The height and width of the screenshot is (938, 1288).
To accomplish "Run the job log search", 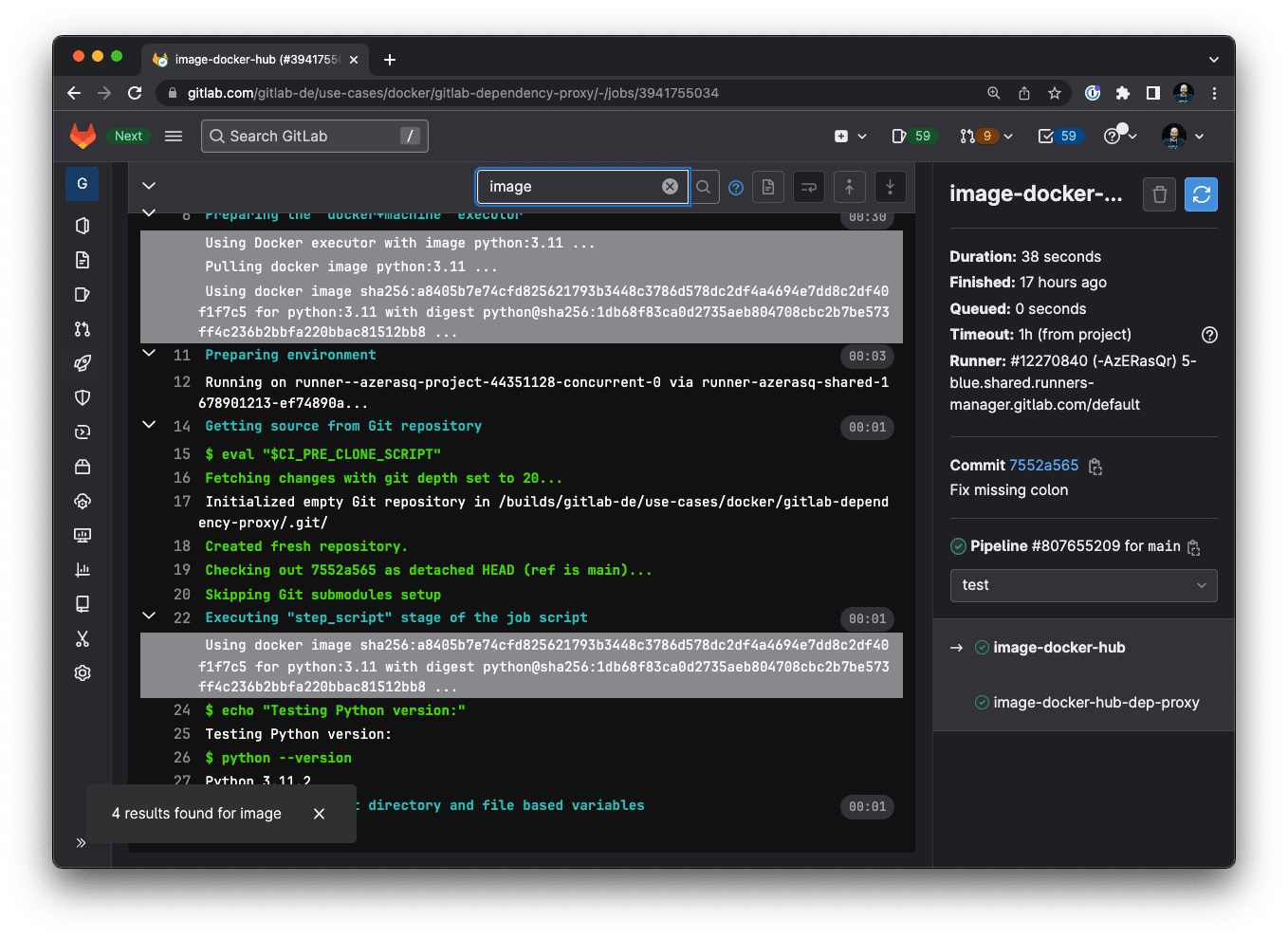I will coord(704,187).
